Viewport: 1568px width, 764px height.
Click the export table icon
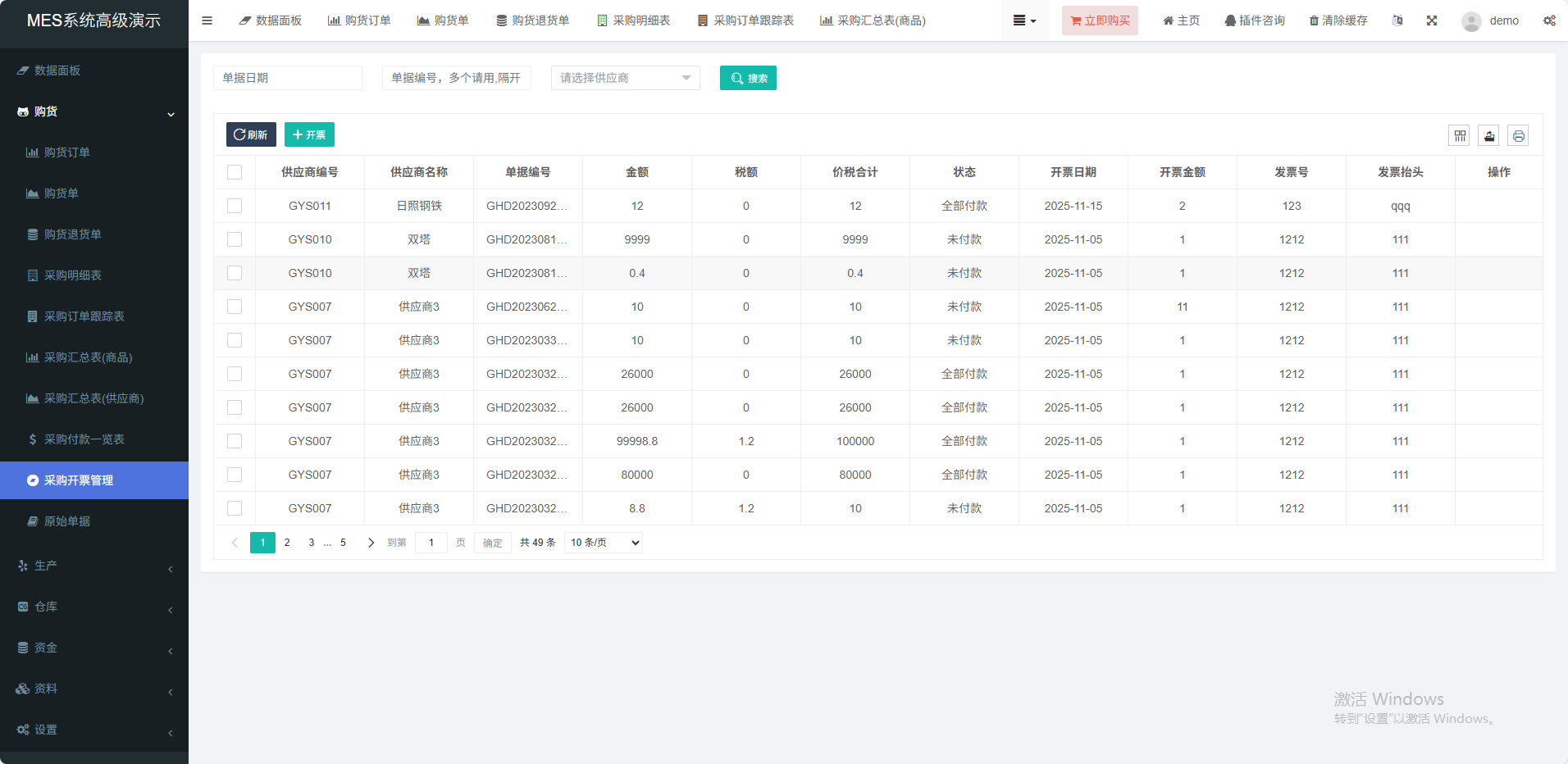(x=1489, y=136)
